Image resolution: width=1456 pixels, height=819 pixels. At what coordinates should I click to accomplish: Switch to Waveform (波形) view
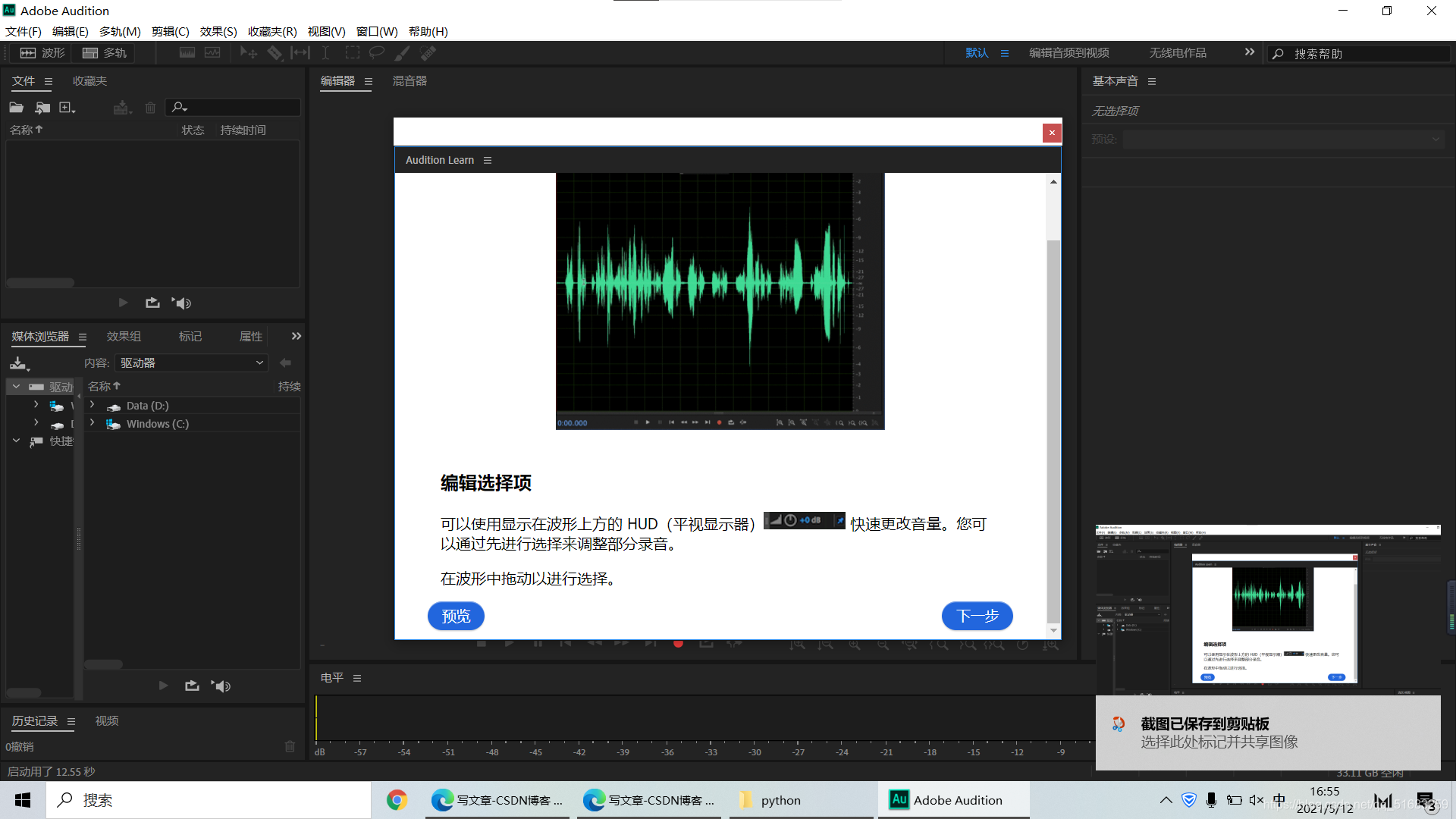pos(42,53)
